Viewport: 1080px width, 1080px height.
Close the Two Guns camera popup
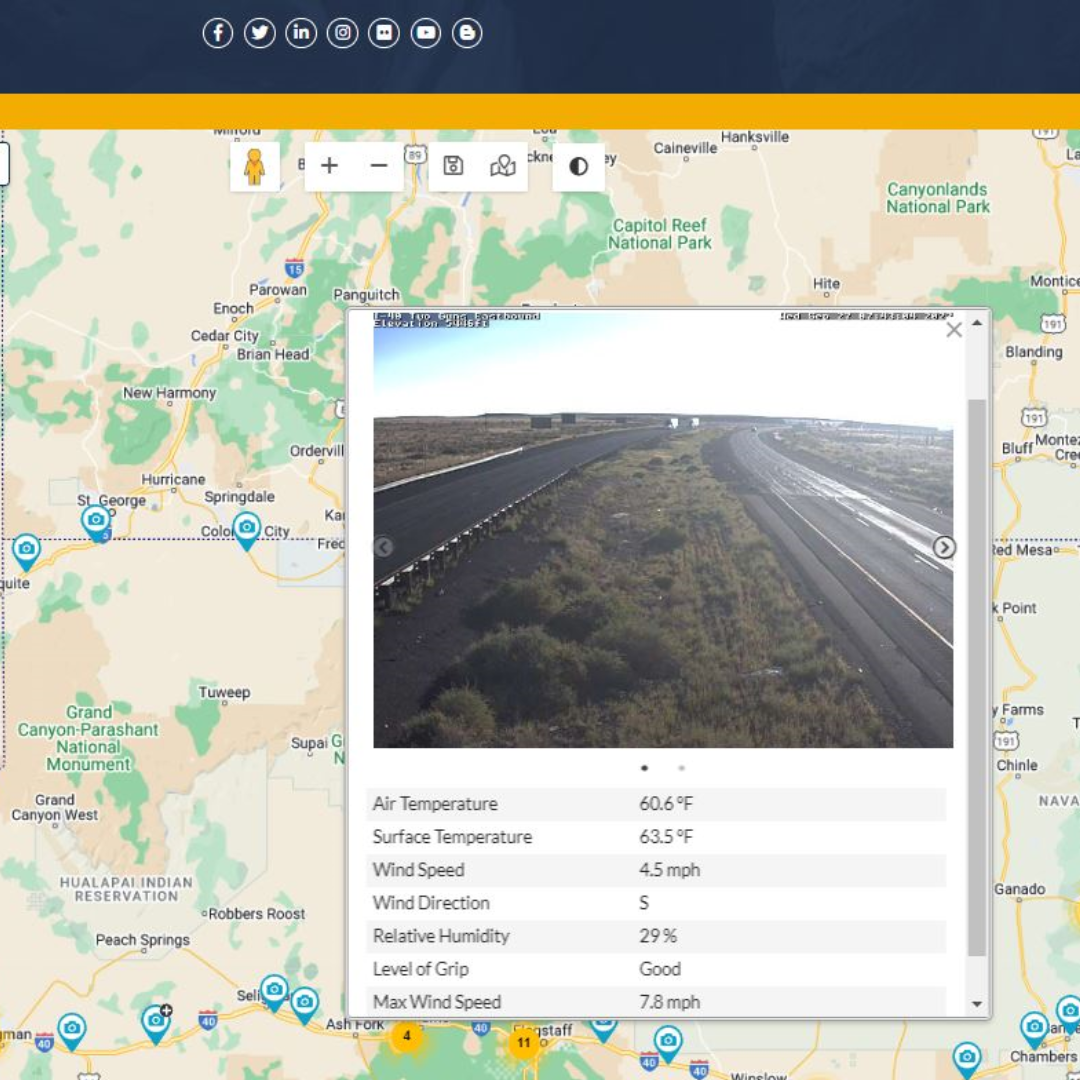coord(953,330)
